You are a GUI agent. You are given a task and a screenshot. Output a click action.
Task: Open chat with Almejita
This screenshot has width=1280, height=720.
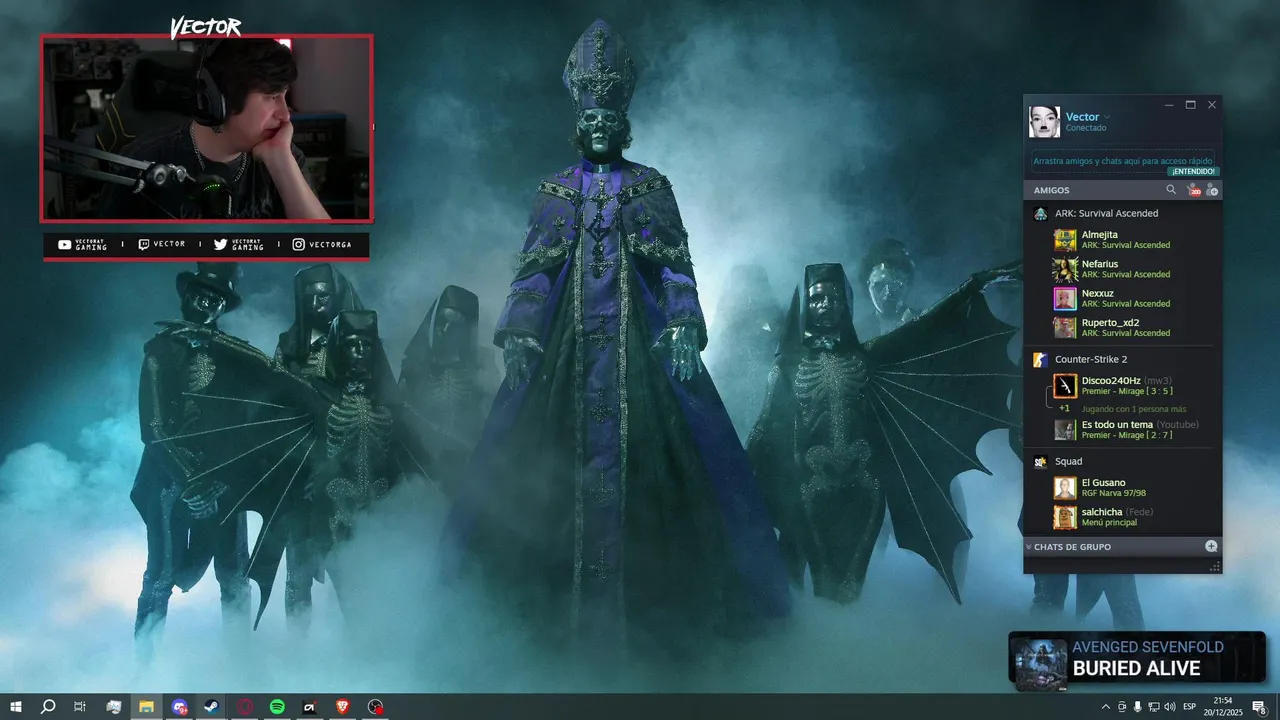pos(1123,240)
